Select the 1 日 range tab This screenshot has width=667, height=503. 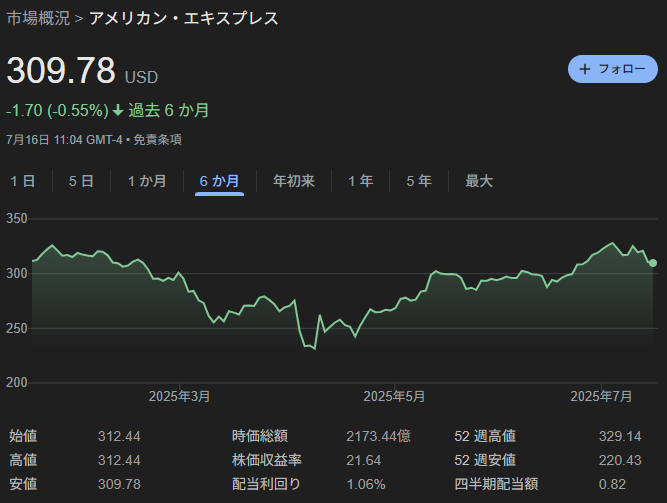coord(23,181)
